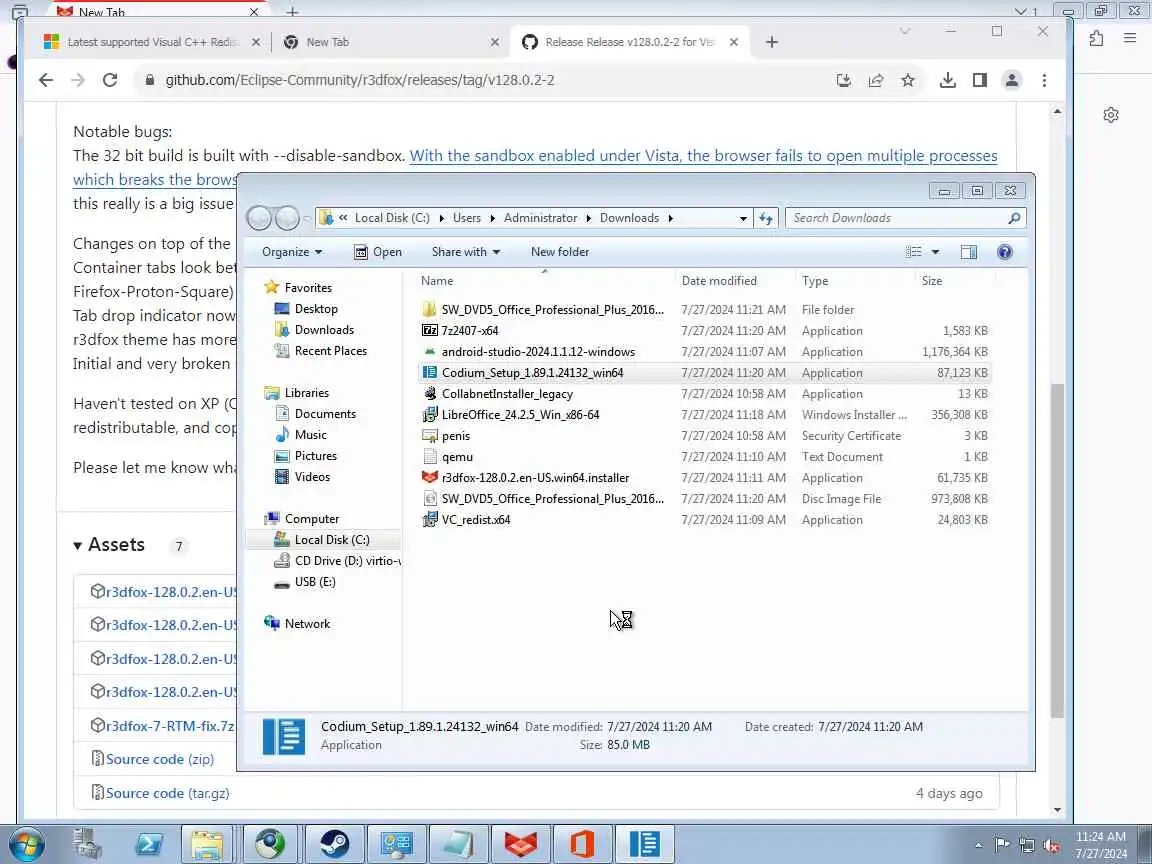Open the Share with dropdown
Screen dimensions: 1152x864
466,252
